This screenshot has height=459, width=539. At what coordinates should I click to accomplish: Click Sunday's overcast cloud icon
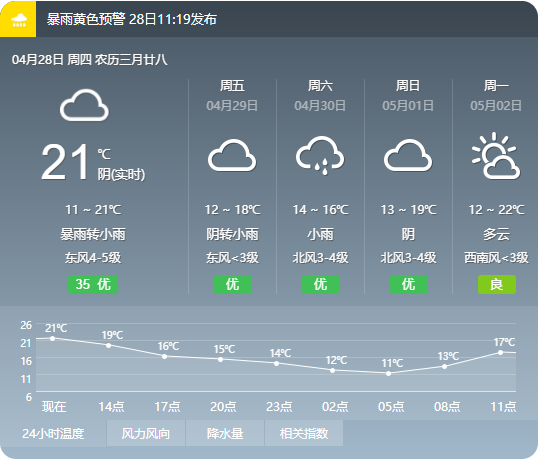[408, 155]
